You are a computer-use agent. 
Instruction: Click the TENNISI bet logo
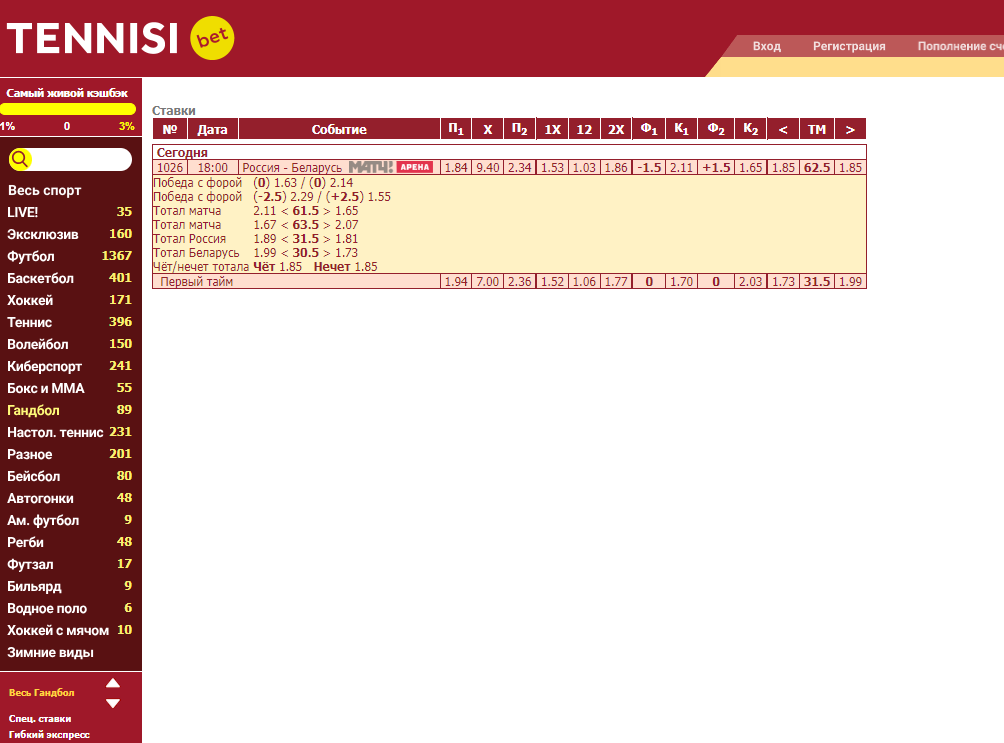[x=120, y=38]
